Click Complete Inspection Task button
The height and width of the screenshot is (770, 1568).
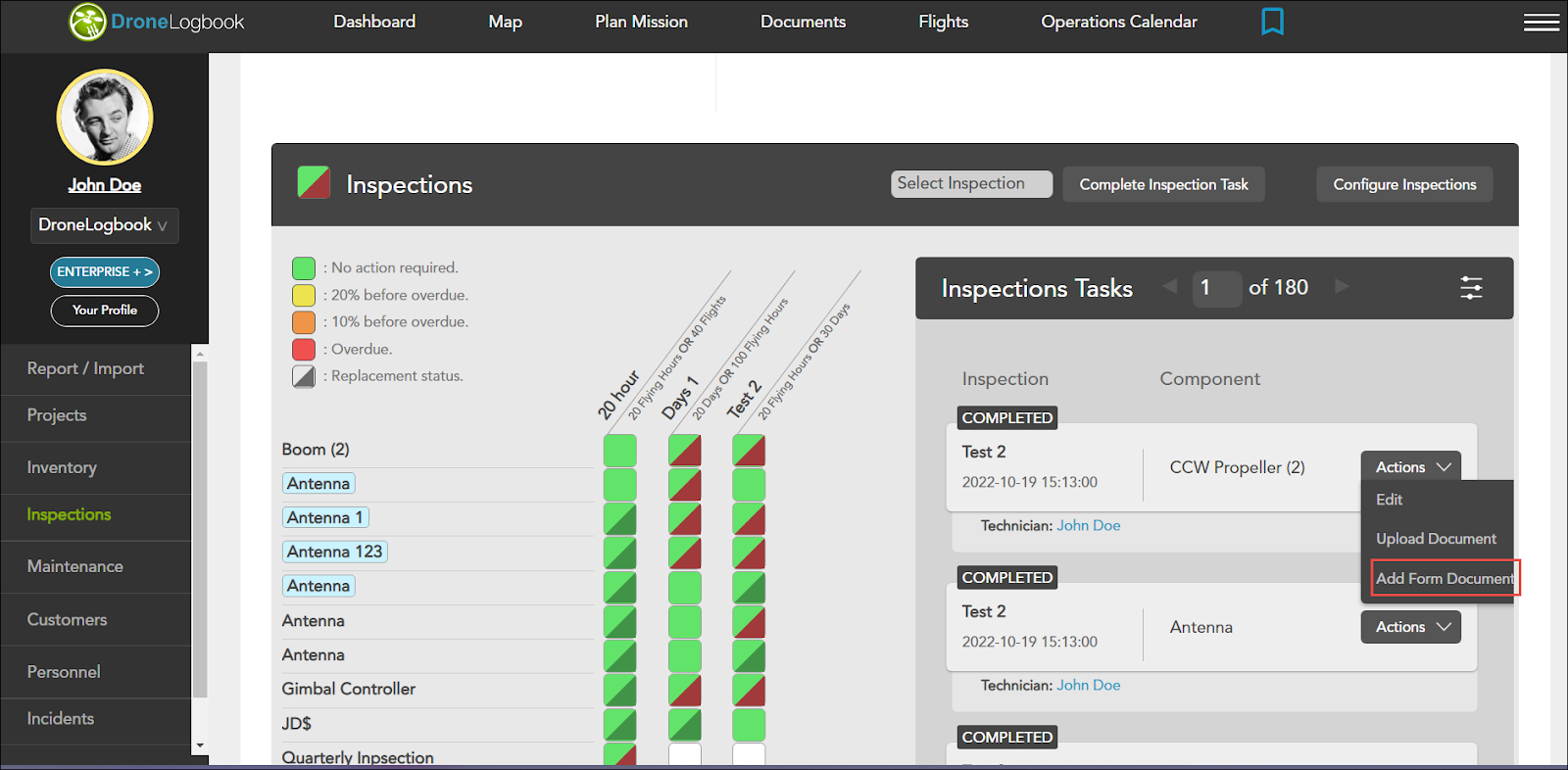(1163, 184)
